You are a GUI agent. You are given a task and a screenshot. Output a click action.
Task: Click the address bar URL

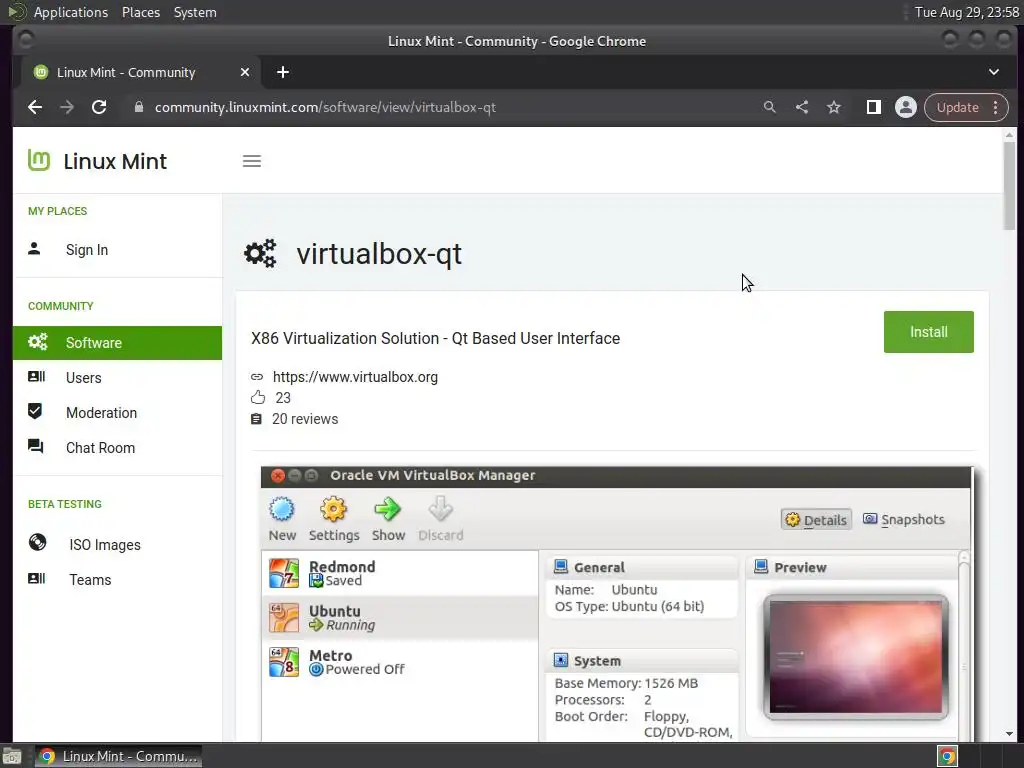(325, 107)
